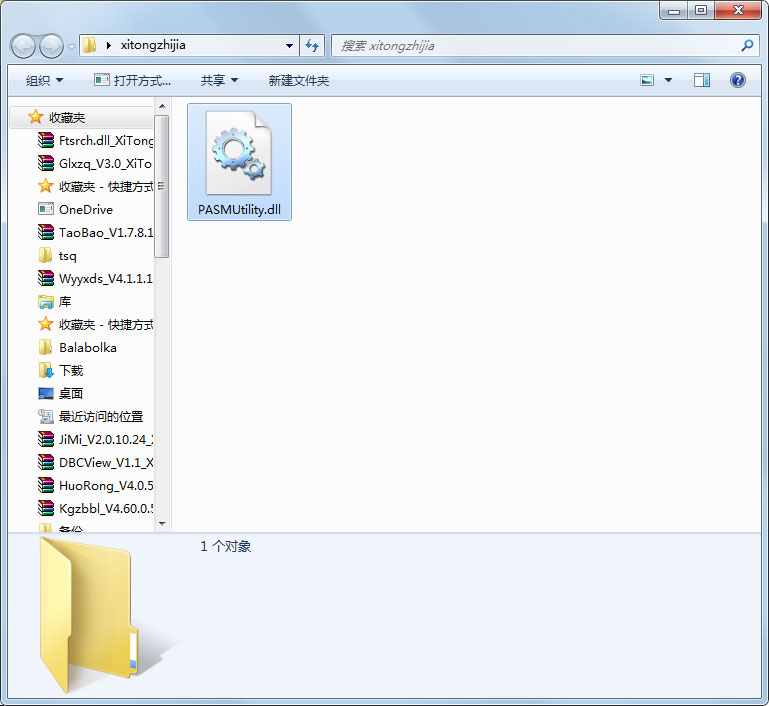Open the 组织 dropdown menu
Viewport: 769px width, 706px height.
44,80
